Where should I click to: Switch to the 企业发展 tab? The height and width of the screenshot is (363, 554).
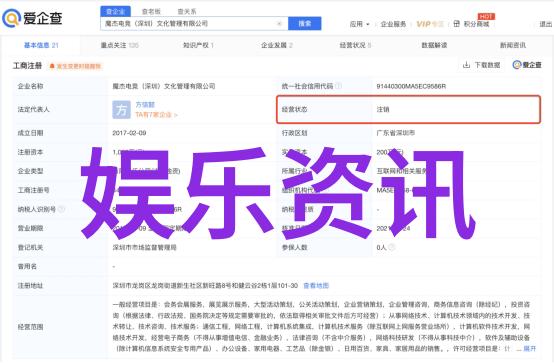click(277, 45)
